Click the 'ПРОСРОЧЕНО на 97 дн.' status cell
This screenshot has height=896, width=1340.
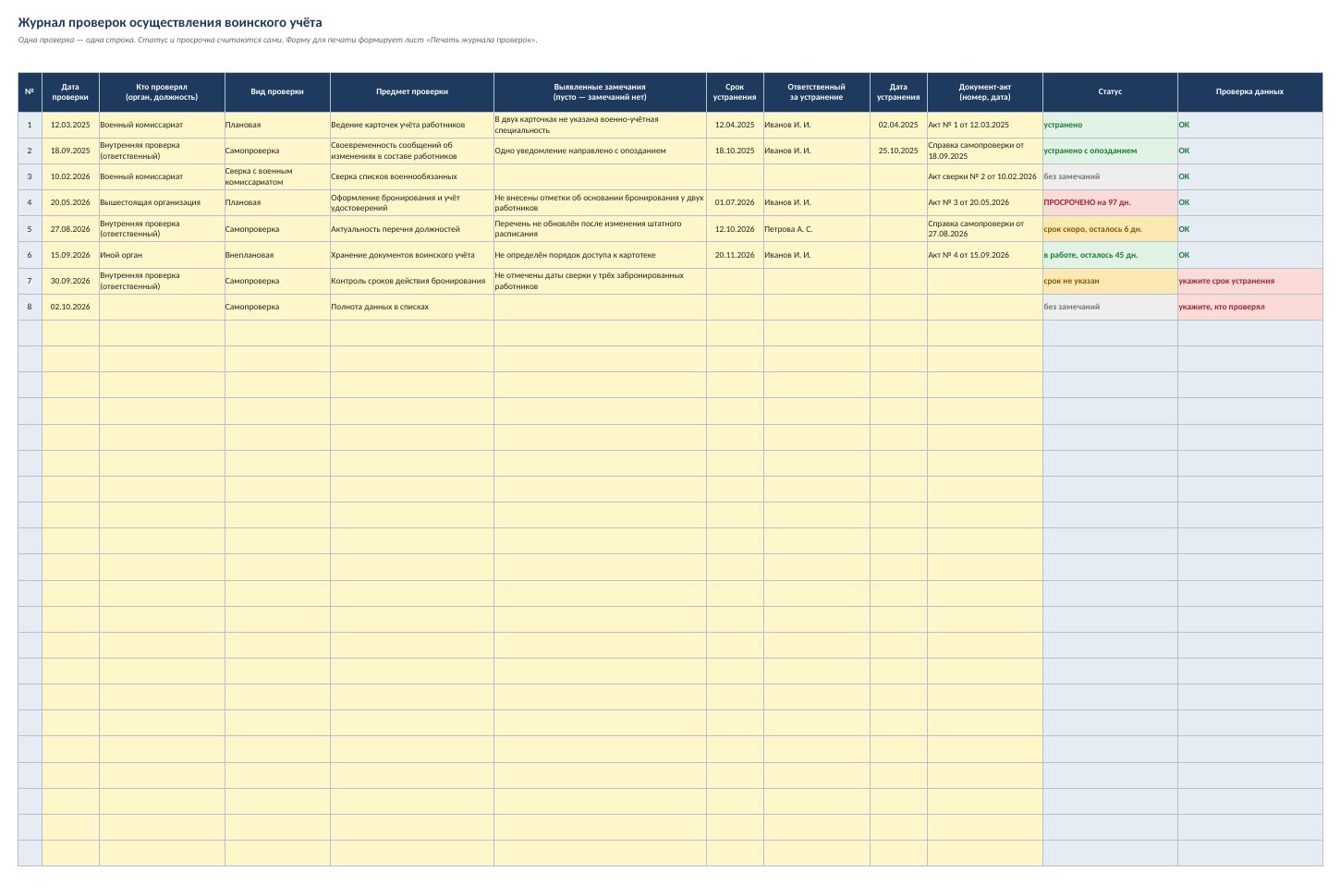click(1110, 202)
